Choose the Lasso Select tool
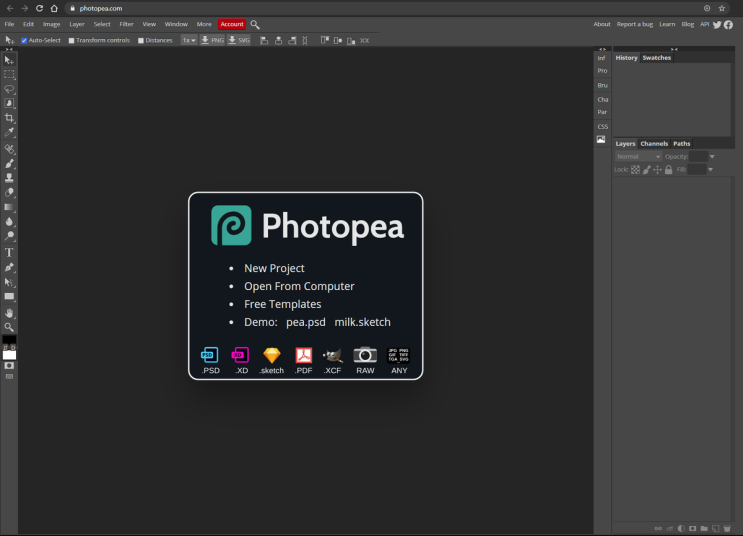743x536 pixels. (x=9, y=89)
